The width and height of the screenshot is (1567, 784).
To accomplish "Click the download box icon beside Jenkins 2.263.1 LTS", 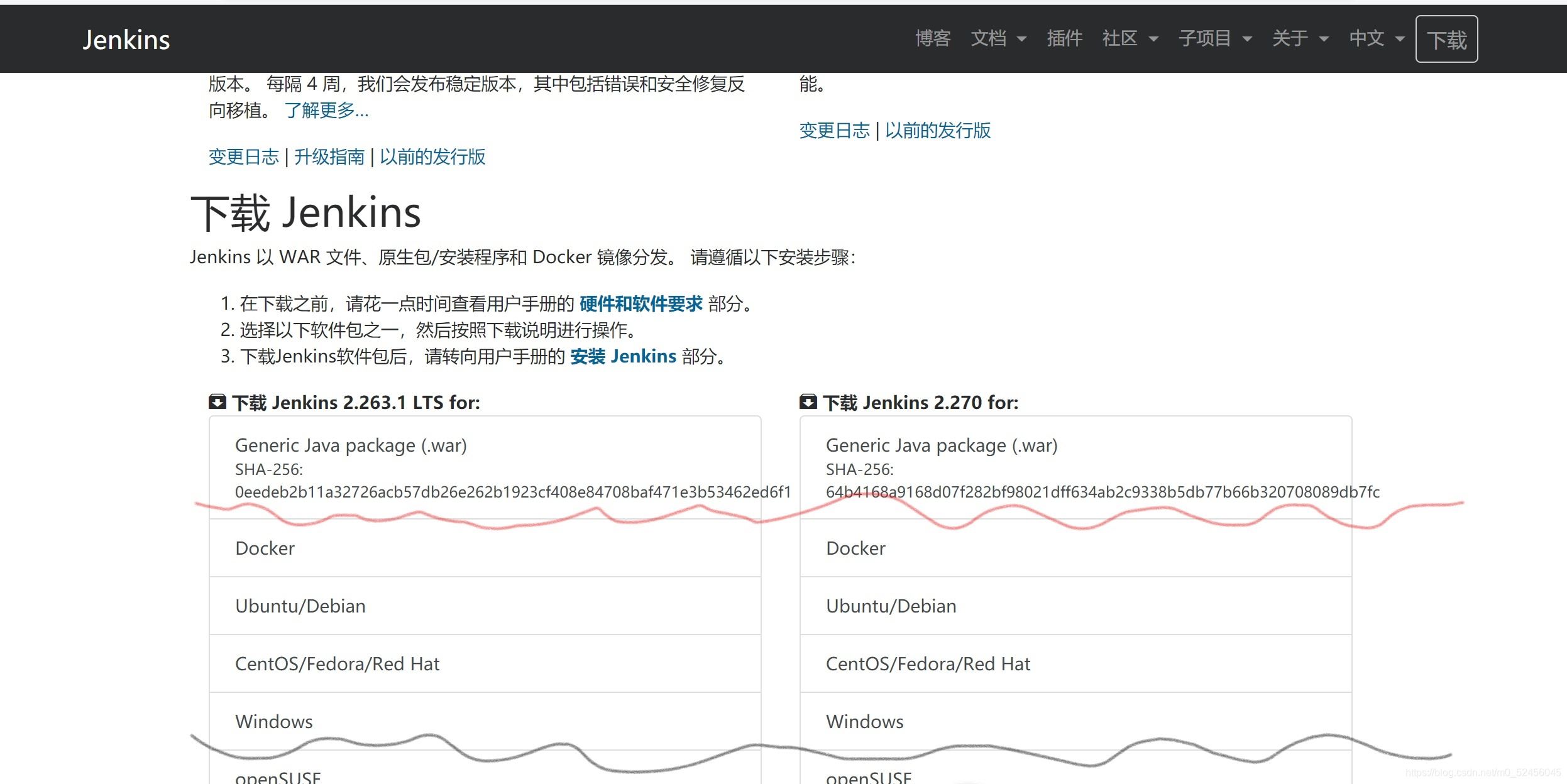I will tap(217, 402).
